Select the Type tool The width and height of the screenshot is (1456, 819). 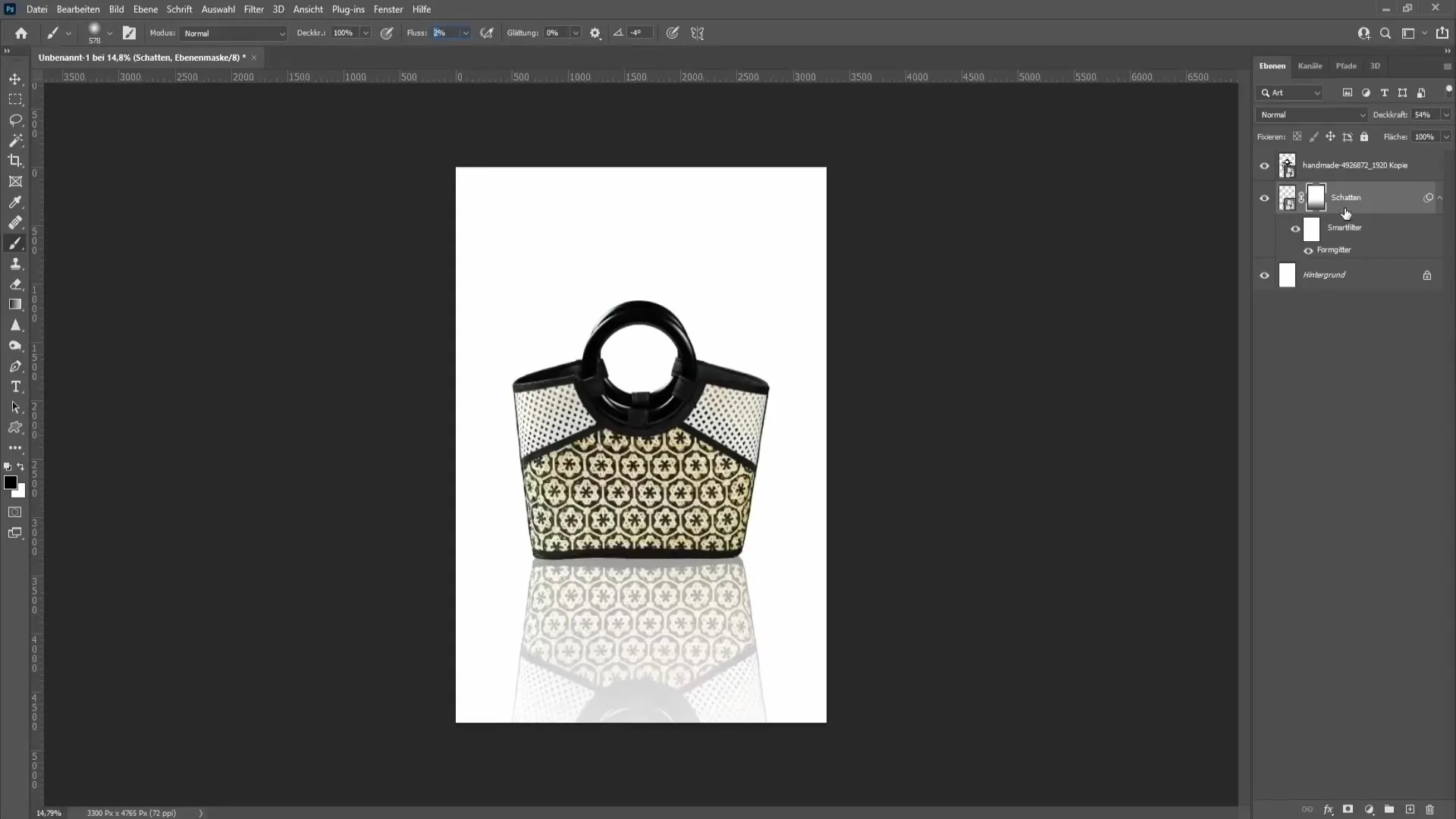pos(15,387)
